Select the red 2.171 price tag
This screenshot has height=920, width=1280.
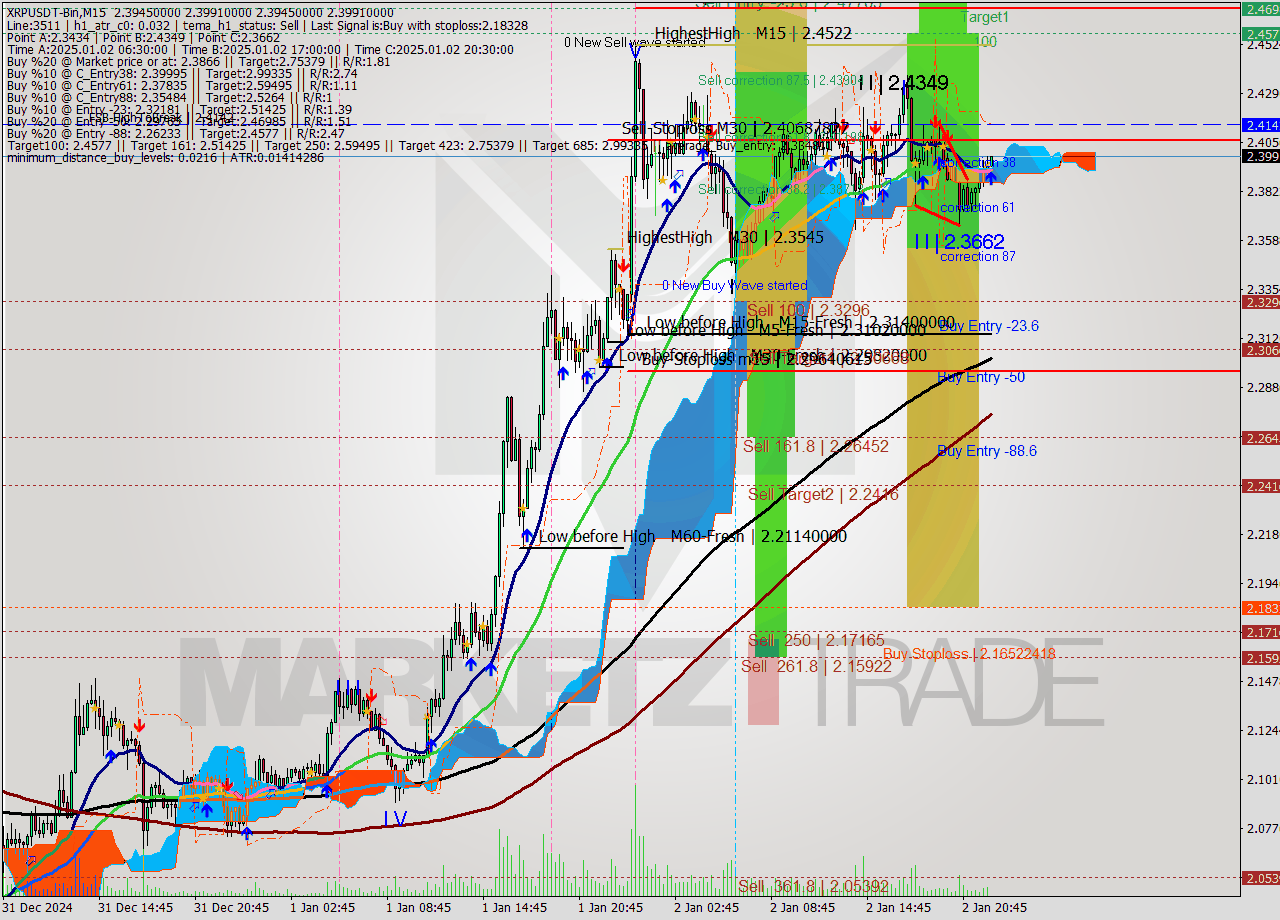pos(1260,632)
